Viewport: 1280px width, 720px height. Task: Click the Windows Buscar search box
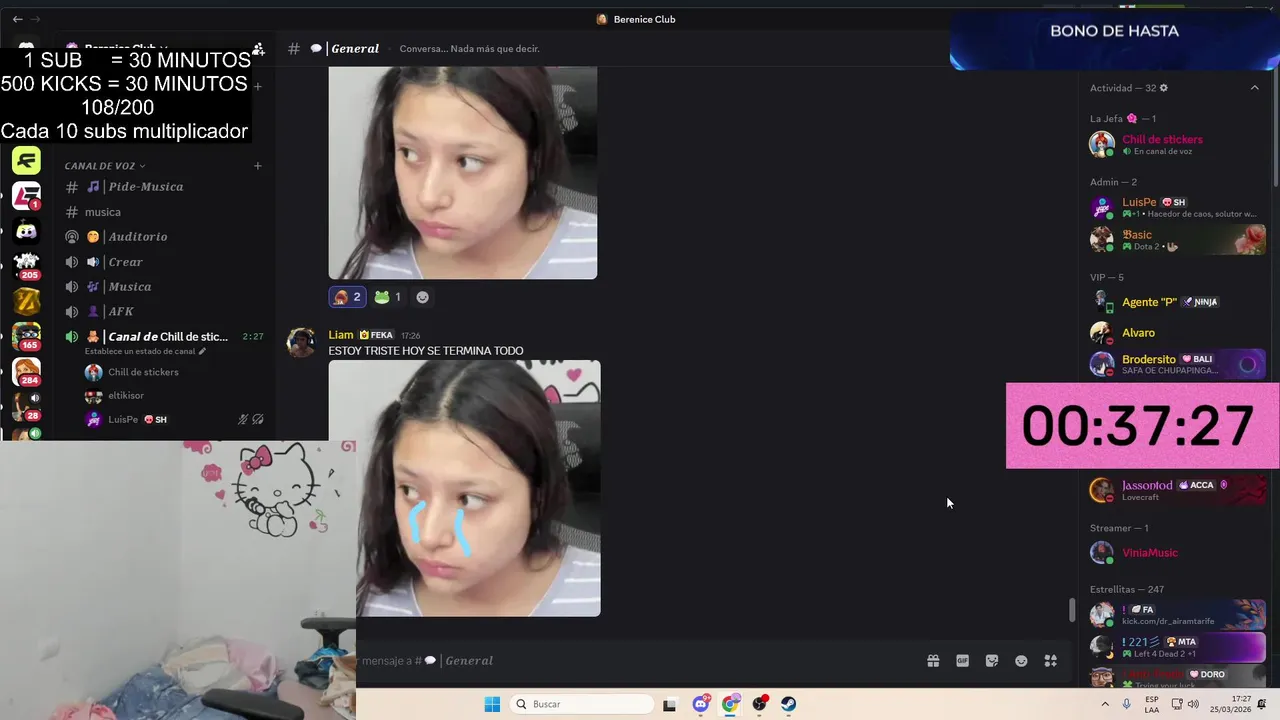(x=582, y=704)
